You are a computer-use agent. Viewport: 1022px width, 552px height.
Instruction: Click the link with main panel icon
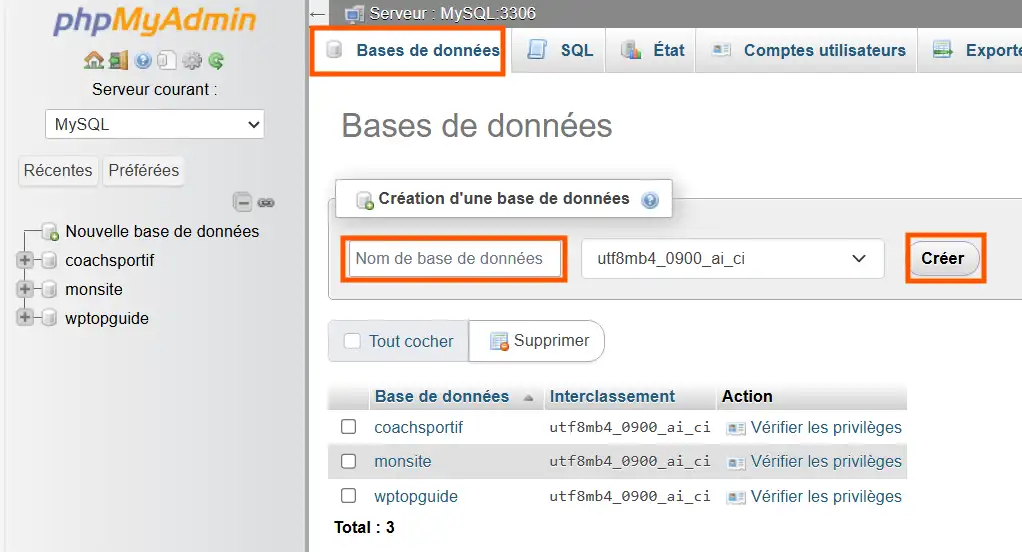(266, 203)
